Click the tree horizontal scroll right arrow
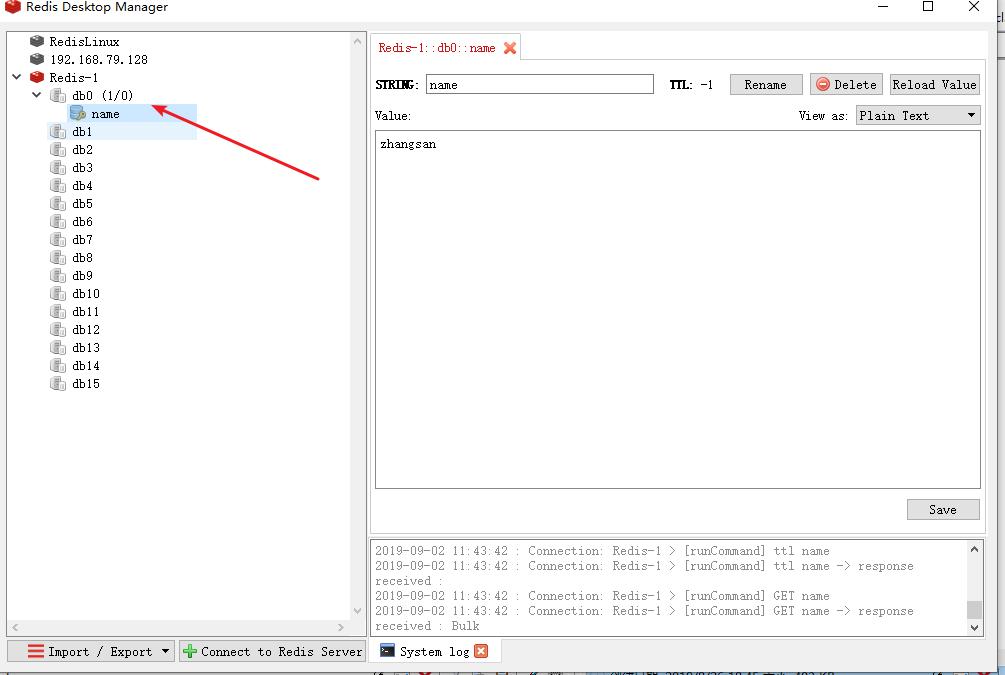1005x675 pixels. coord(341,627)
